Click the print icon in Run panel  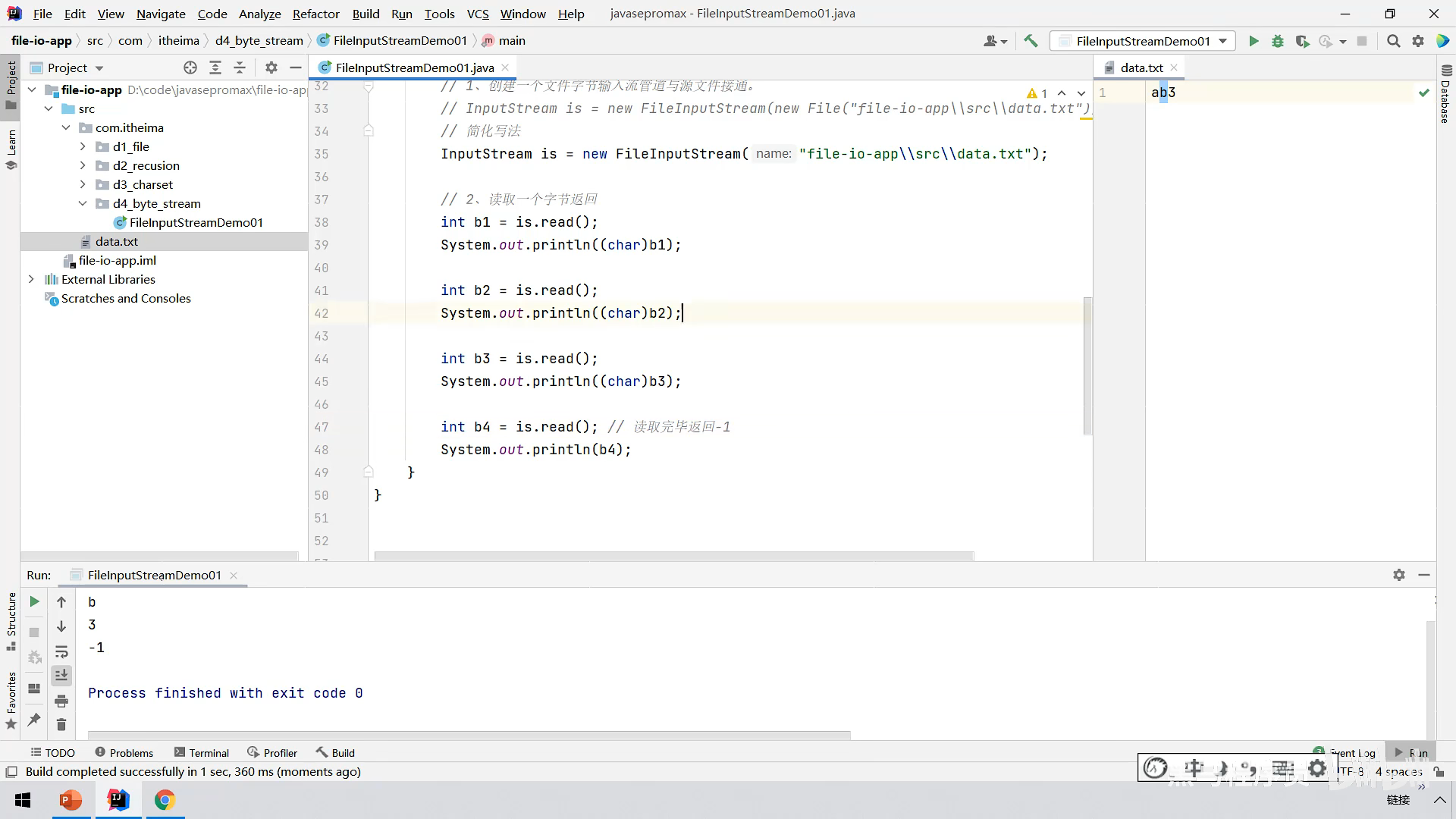pos(61,700)
